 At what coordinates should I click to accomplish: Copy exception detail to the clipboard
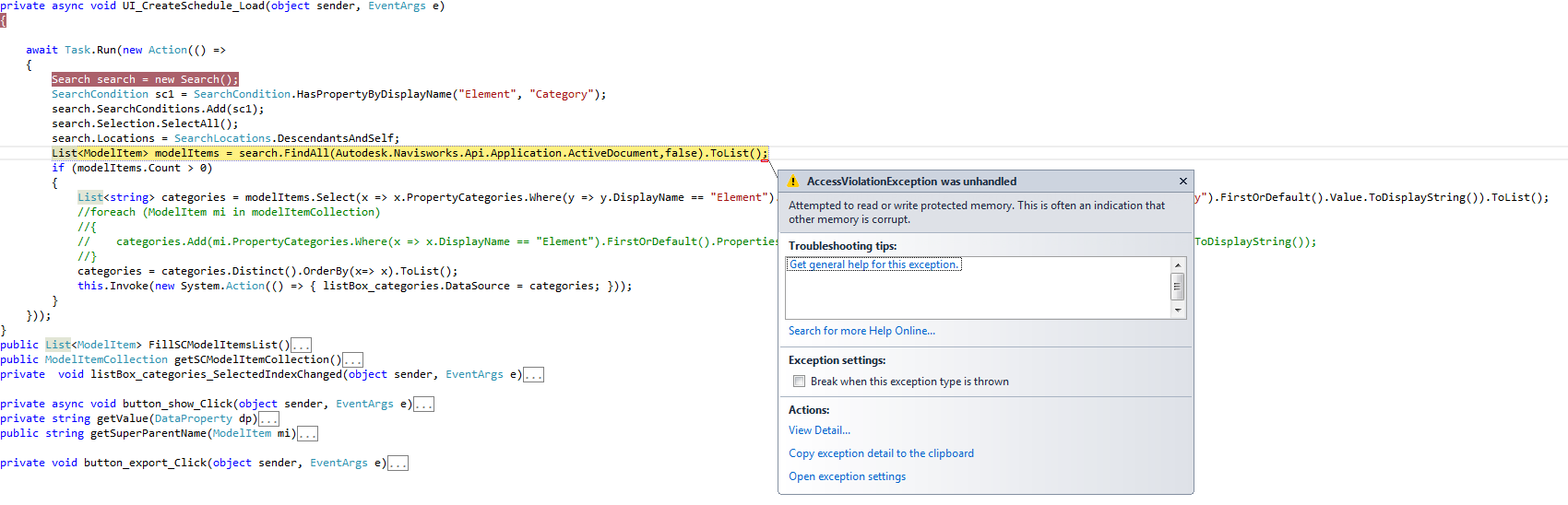881,453
